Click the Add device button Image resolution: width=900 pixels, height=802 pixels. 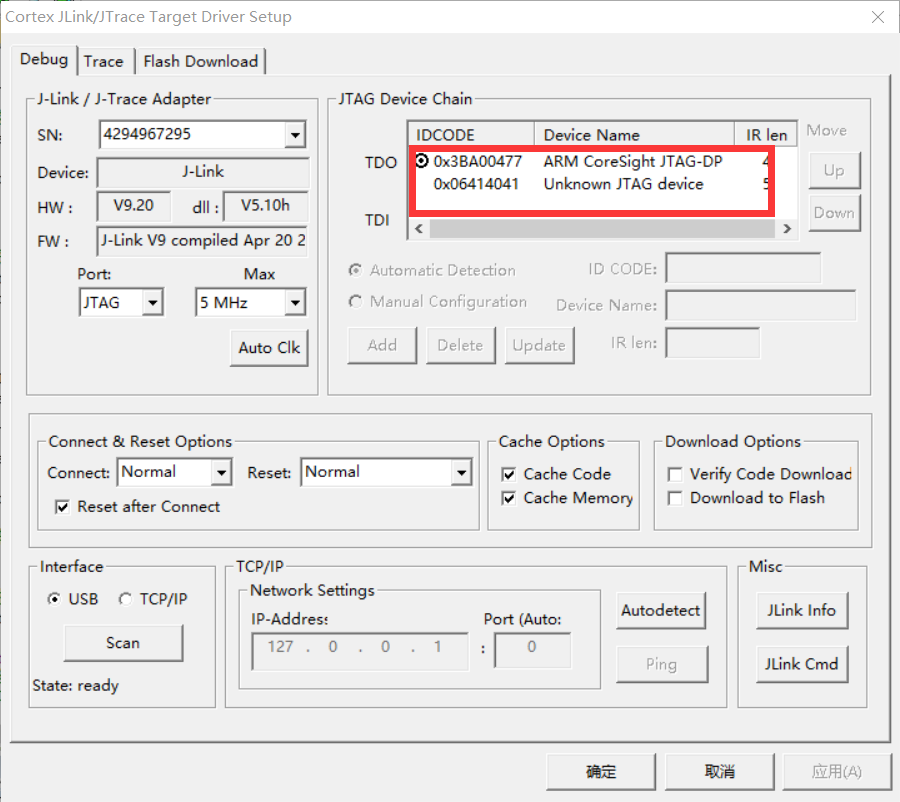(x=382, y=346)
